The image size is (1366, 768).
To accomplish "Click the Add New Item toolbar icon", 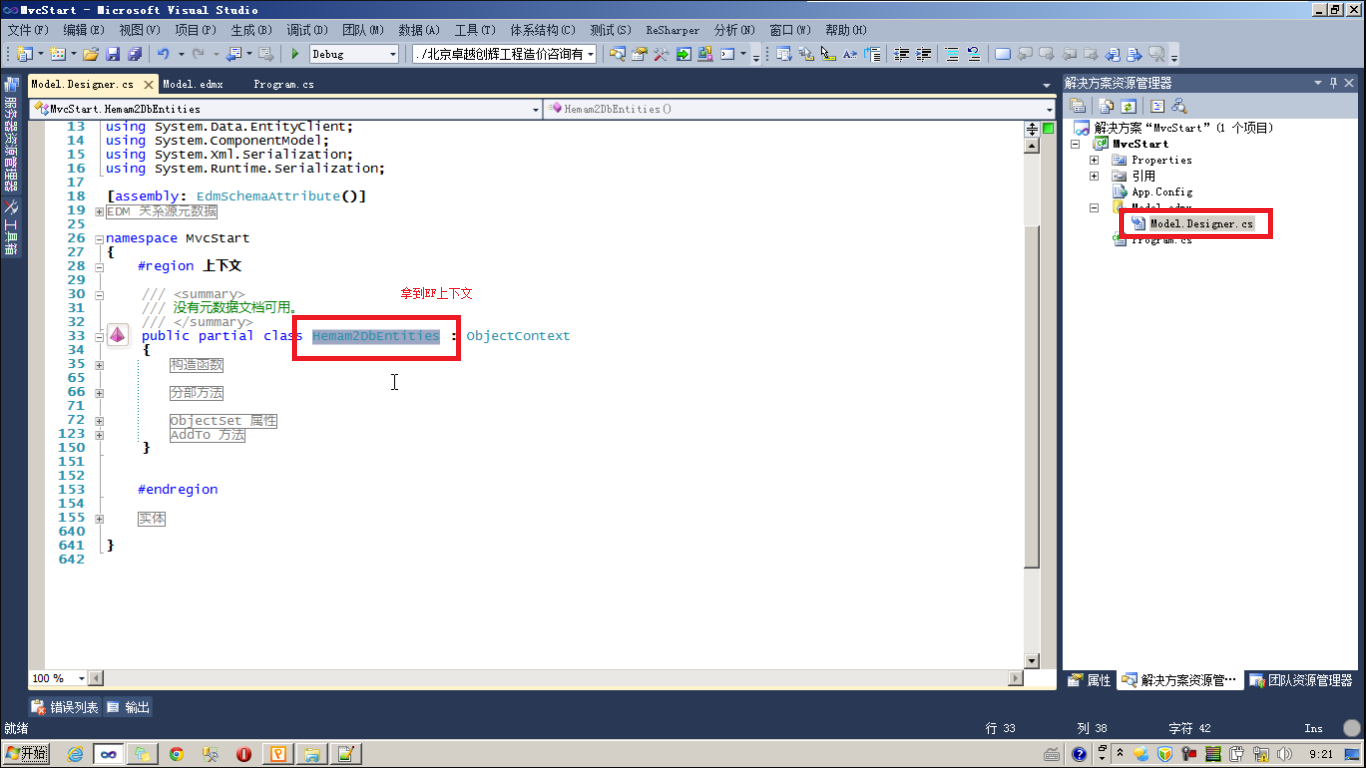I will point(57,54).
